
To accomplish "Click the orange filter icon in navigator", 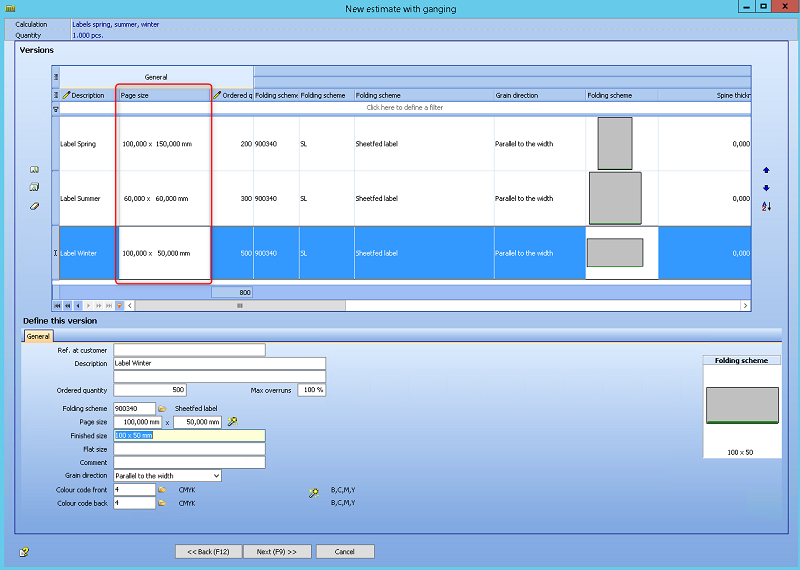I will (x=119, y=306).
